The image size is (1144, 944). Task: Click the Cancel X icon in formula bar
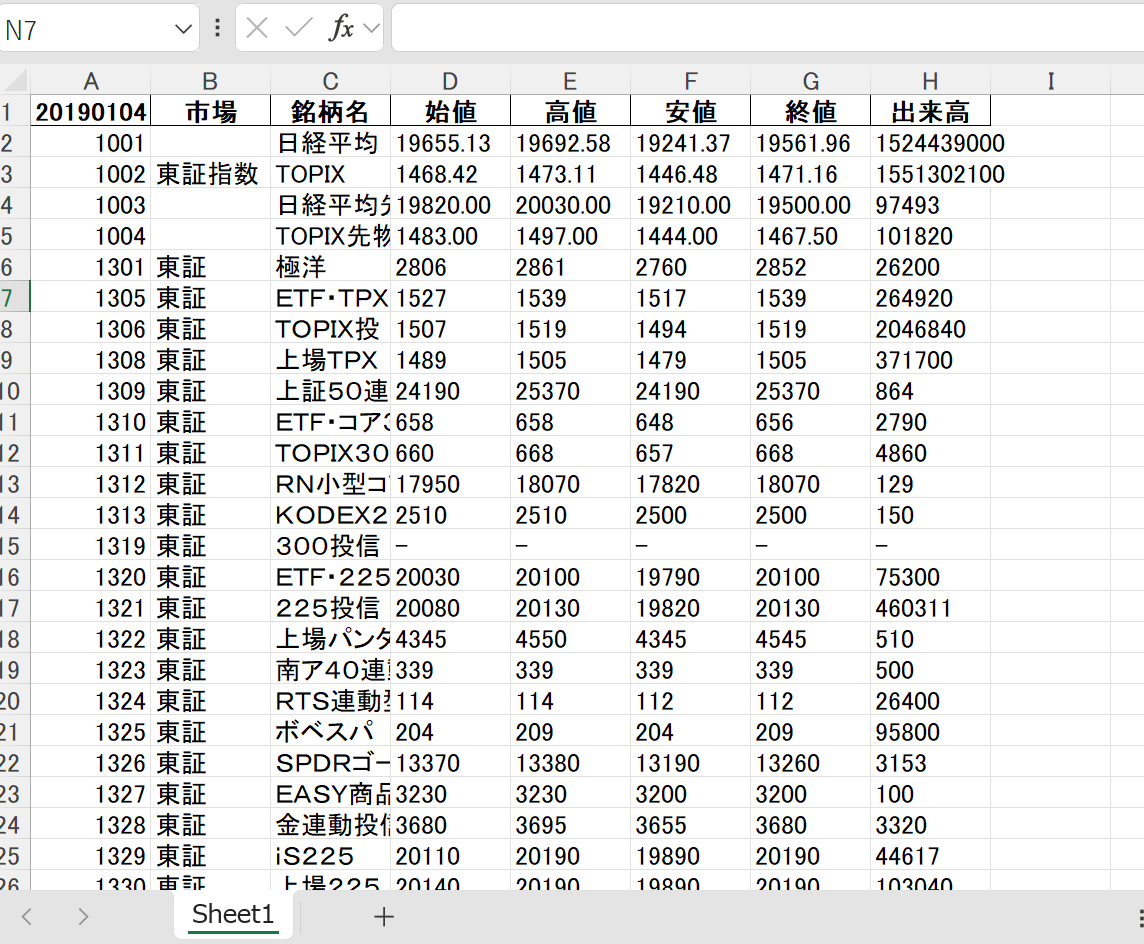[257, 28]
